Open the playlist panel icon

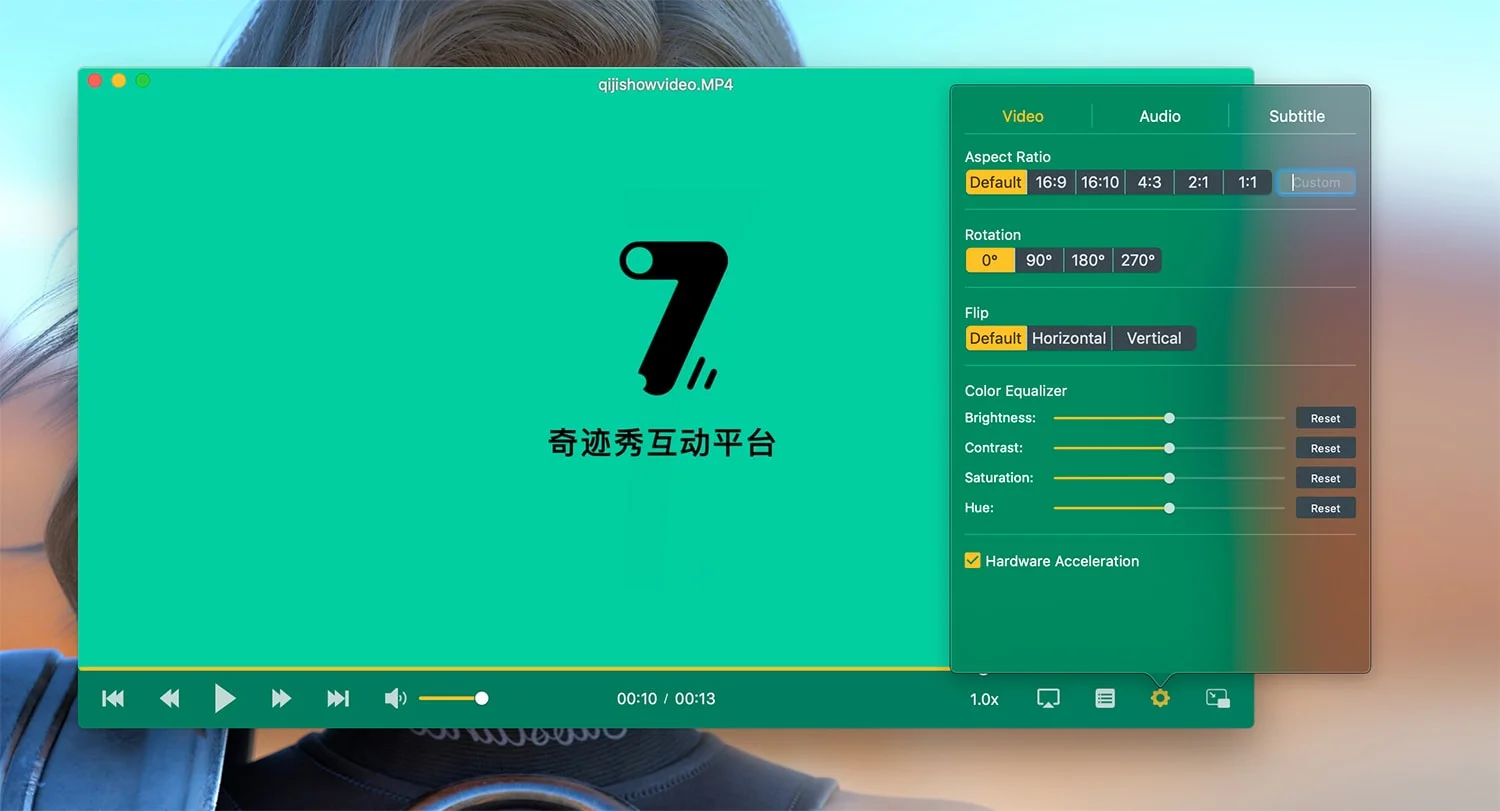tap(1104, 698)
